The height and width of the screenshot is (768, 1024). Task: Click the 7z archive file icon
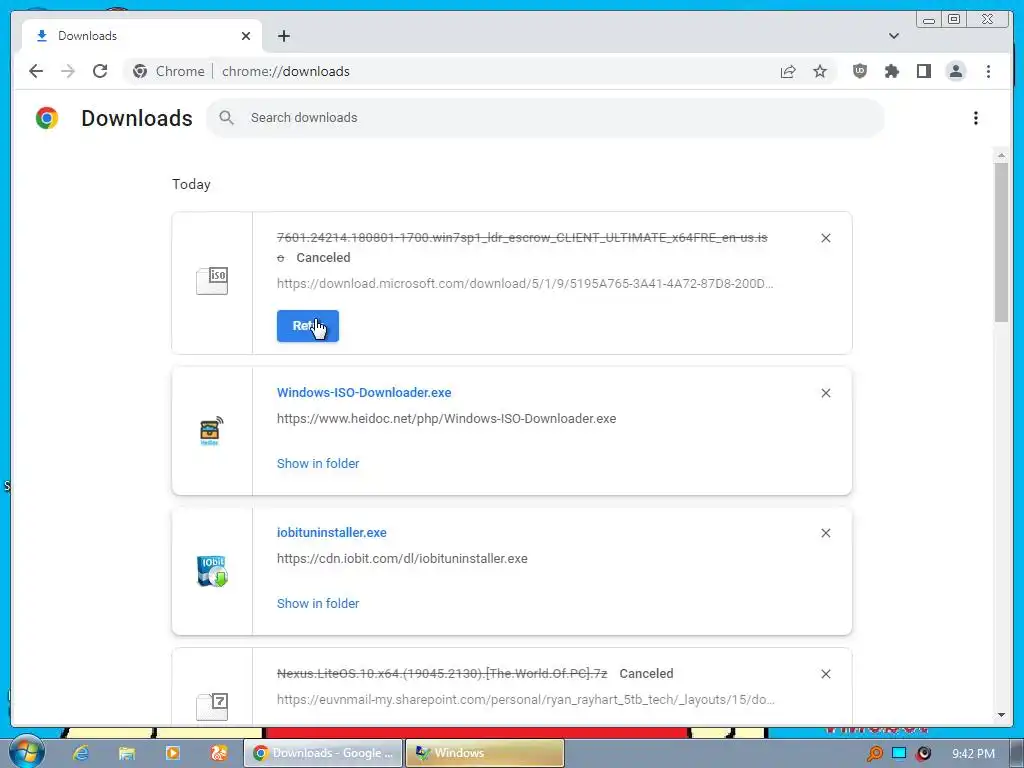(x=212, y=706)
